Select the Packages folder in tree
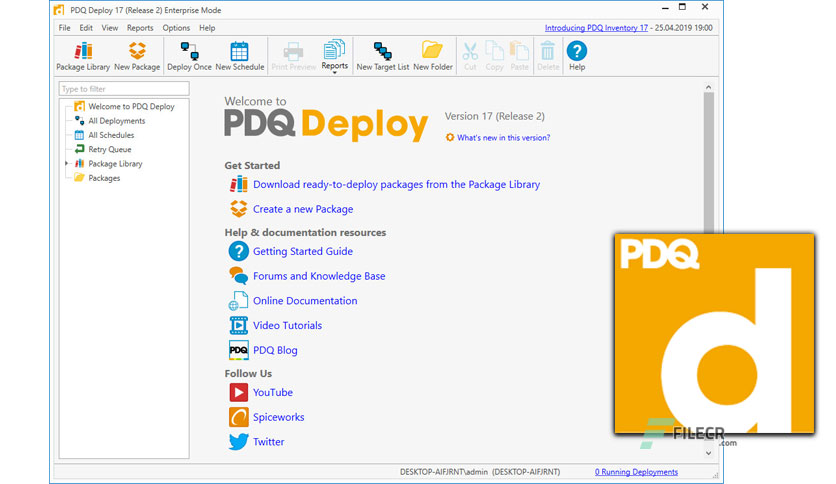Screen dimensions: 836x484 coord(104,178)
